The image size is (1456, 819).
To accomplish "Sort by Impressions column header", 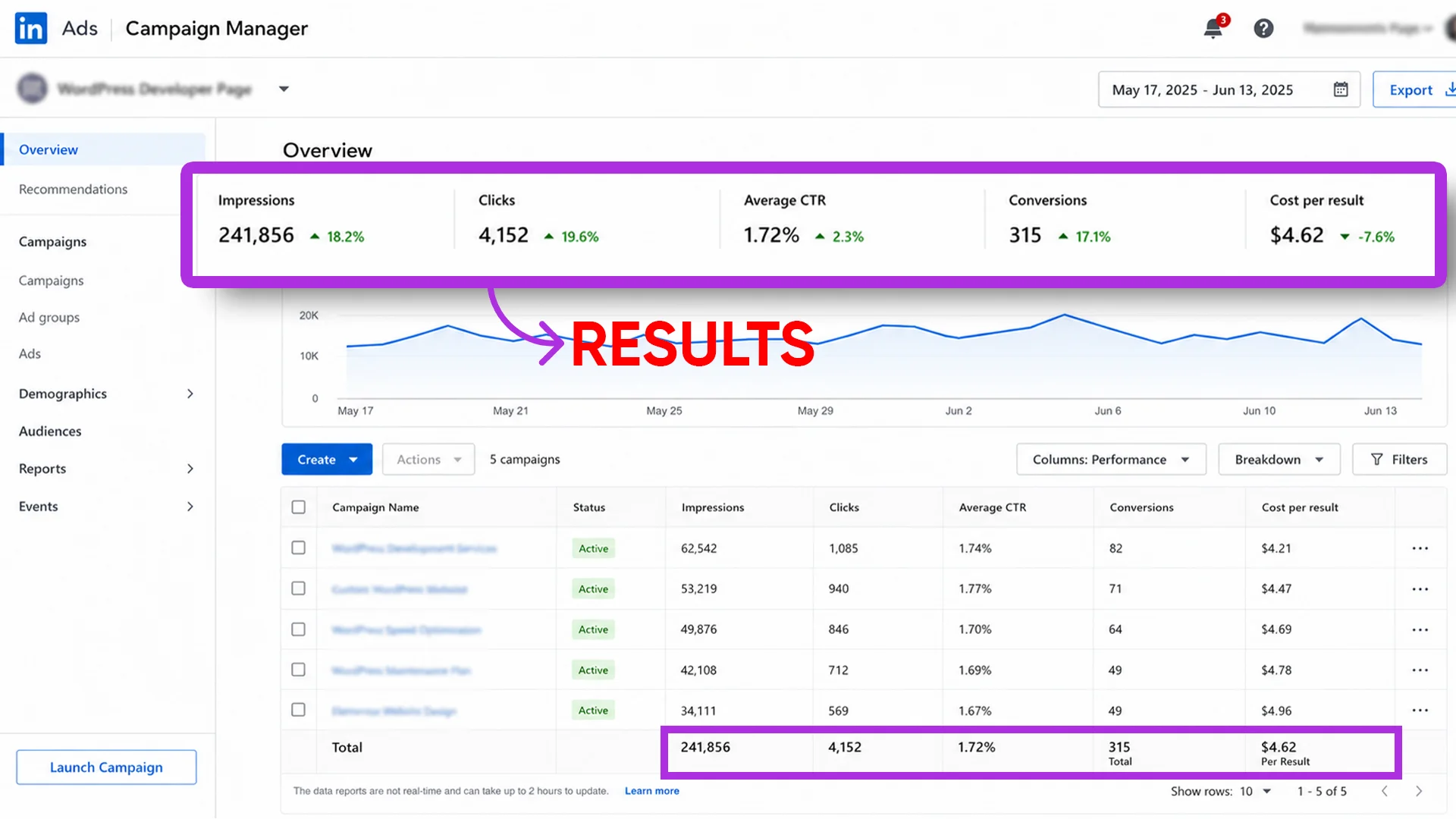I will (713, 507).
